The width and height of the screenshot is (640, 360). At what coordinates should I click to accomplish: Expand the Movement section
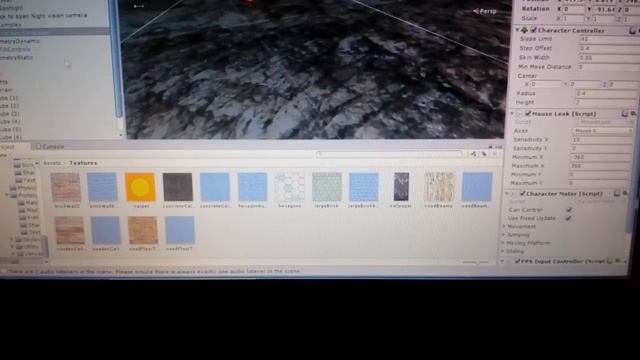click(504, 226)
